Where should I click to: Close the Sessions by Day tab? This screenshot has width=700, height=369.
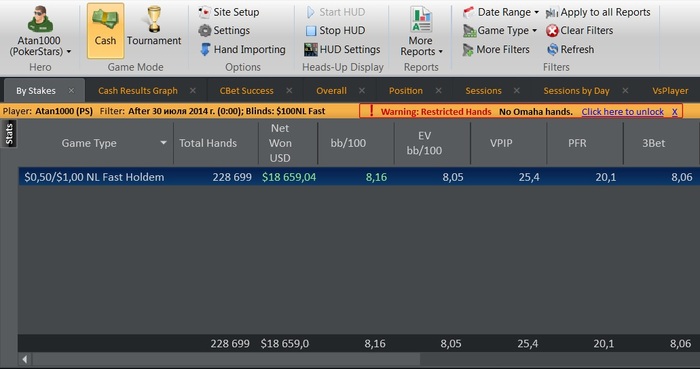coord(625,91)
